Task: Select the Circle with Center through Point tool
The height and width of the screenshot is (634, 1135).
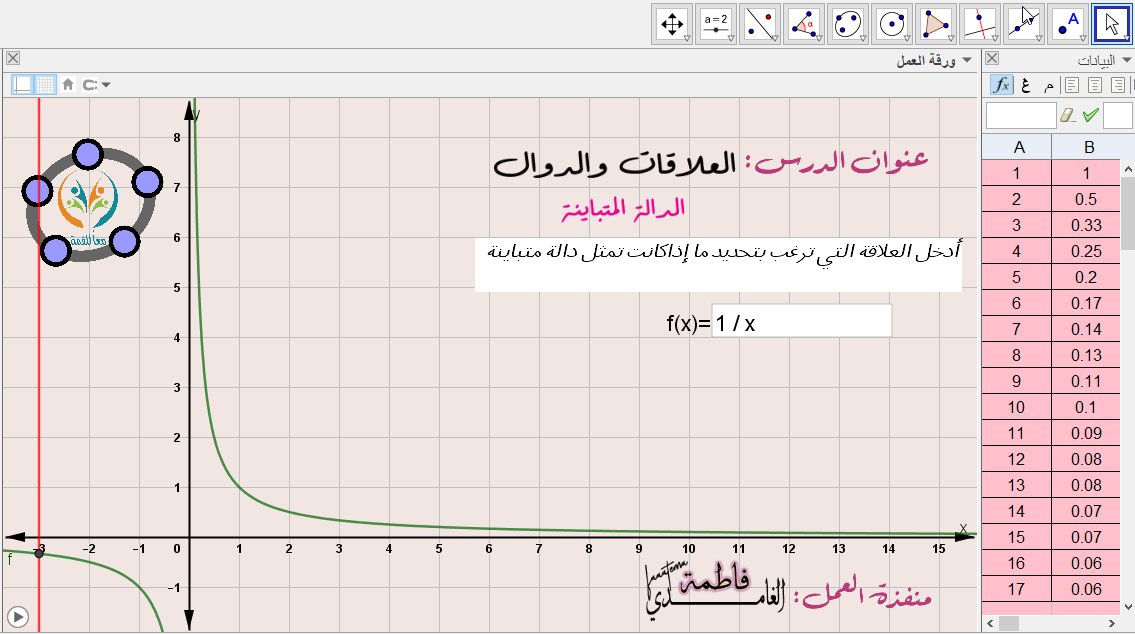Action: [892, 25]
